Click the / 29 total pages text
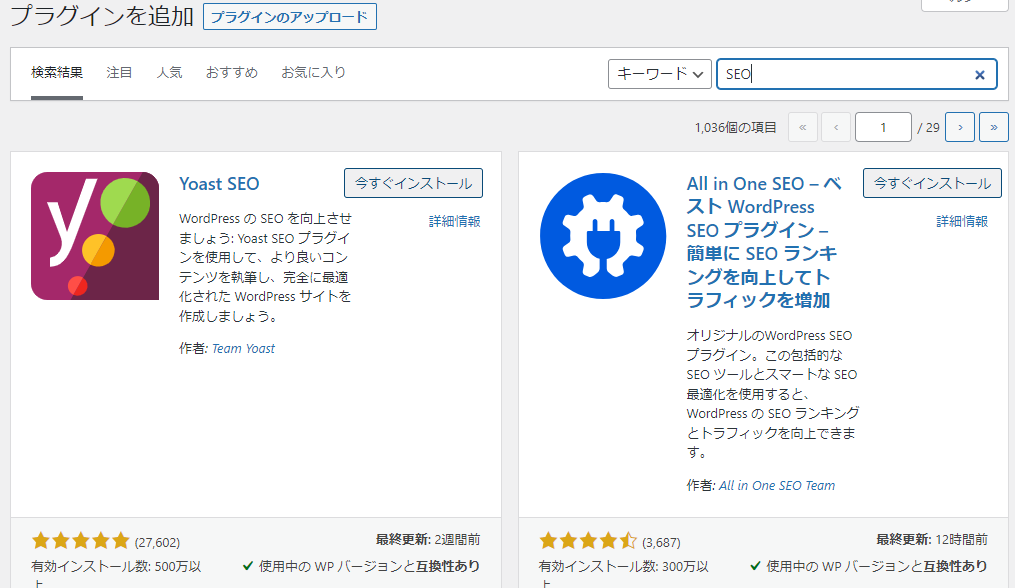 point(928,128)
